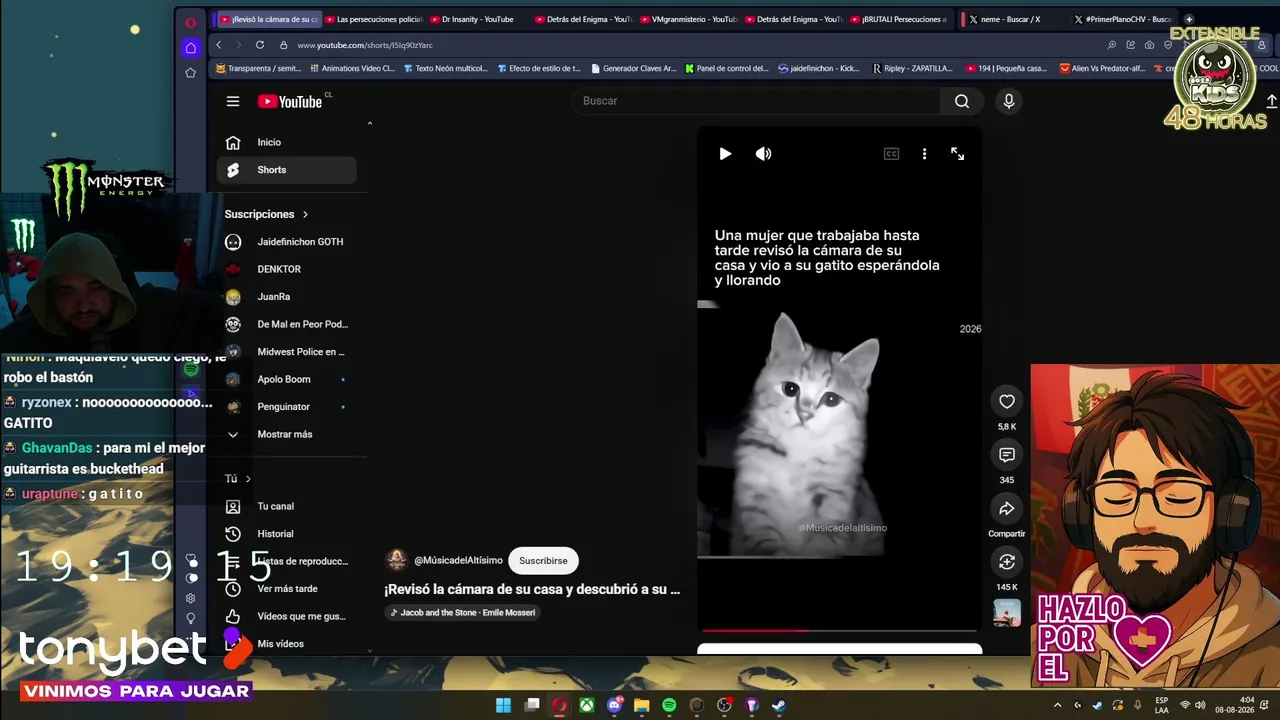Screen dimensions: 1280x720
Task: Enter fullscreen mode for the Short
Action: (x=957, y=154)
